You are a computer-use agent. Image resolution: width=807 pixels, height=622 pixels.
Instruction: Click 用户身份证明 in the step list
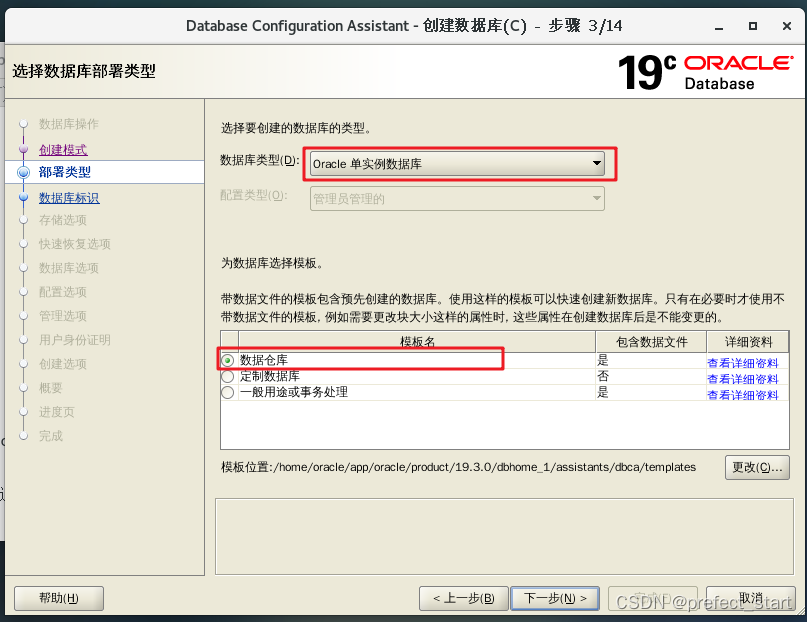tap(75, 340)
